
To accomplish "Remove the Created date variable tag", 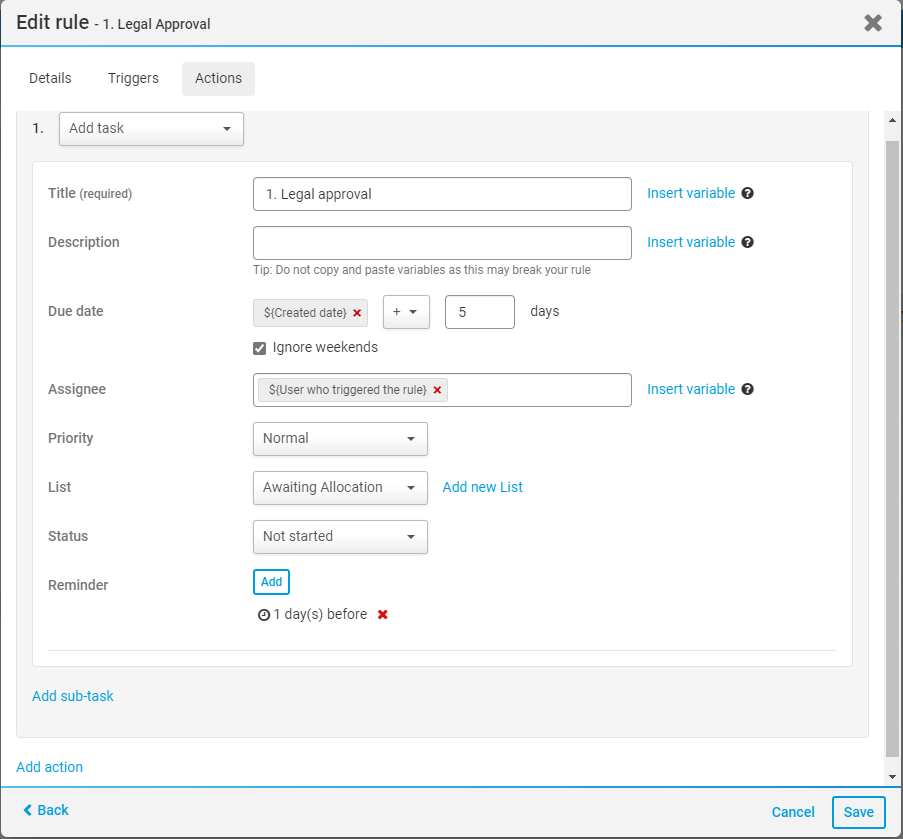I will [357, 313].
